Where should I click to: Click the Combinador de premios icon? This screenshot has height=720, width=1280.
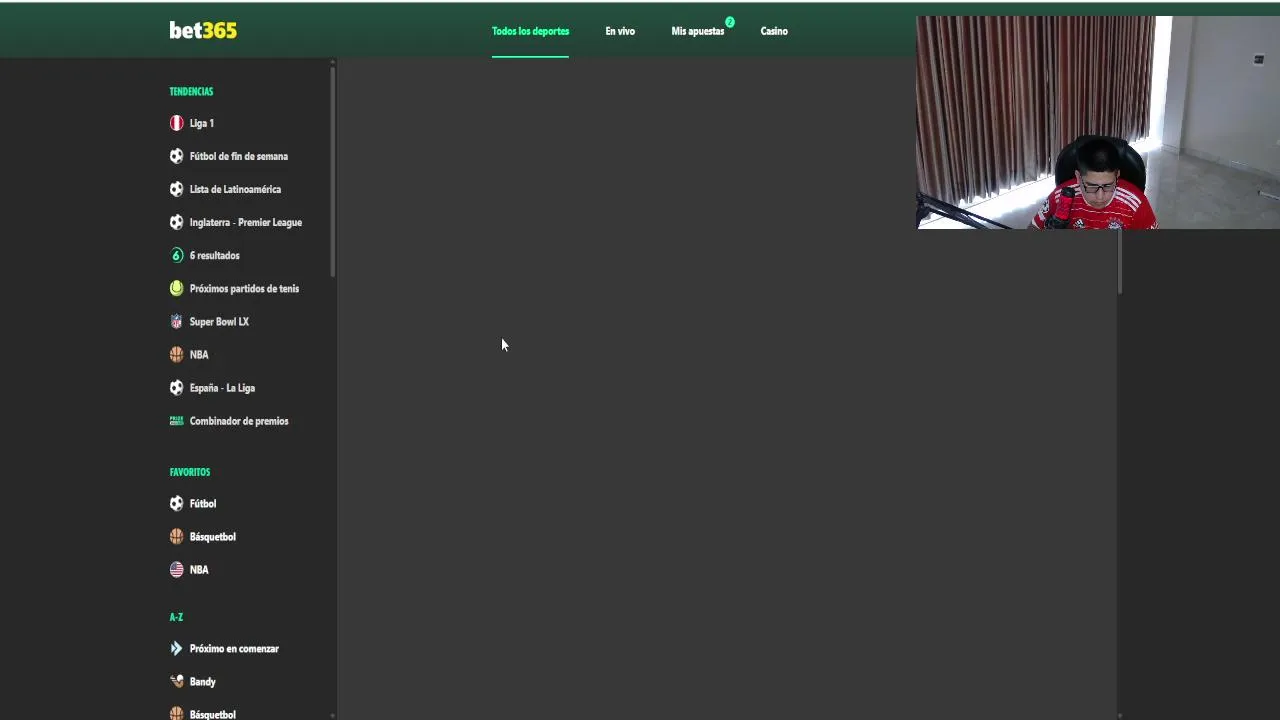[176, 420]
